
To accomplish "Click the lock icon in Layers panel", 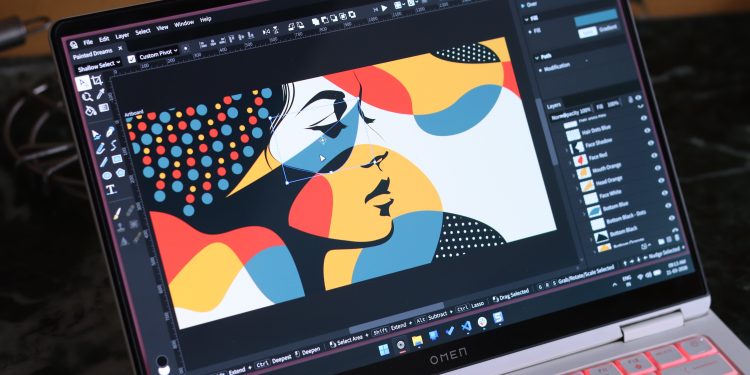I will [629, 100].
